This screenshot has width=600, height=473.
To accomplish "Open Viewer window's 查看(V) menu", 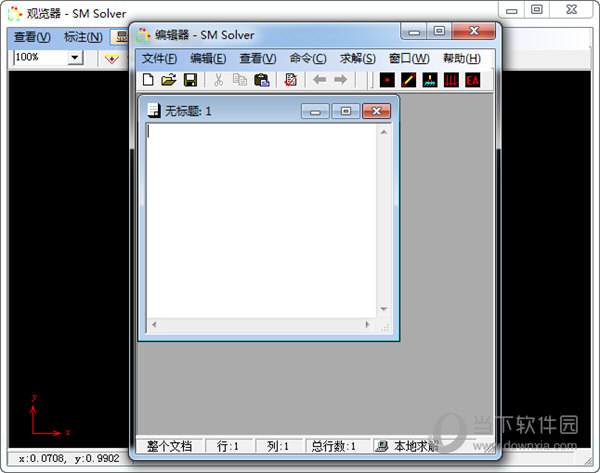I will point(32,37).
